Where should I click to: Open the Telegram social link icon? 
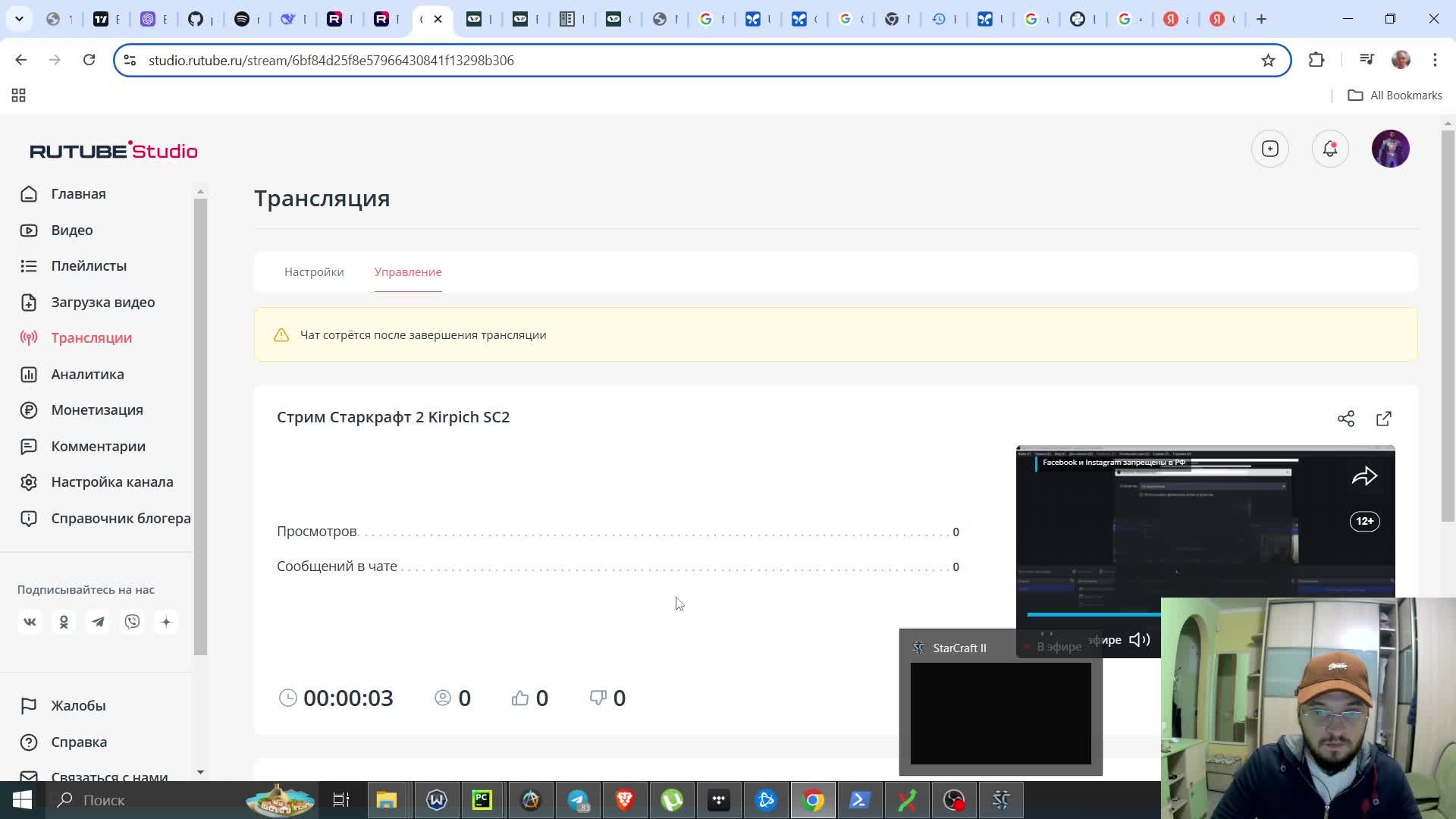pos(98,622)
